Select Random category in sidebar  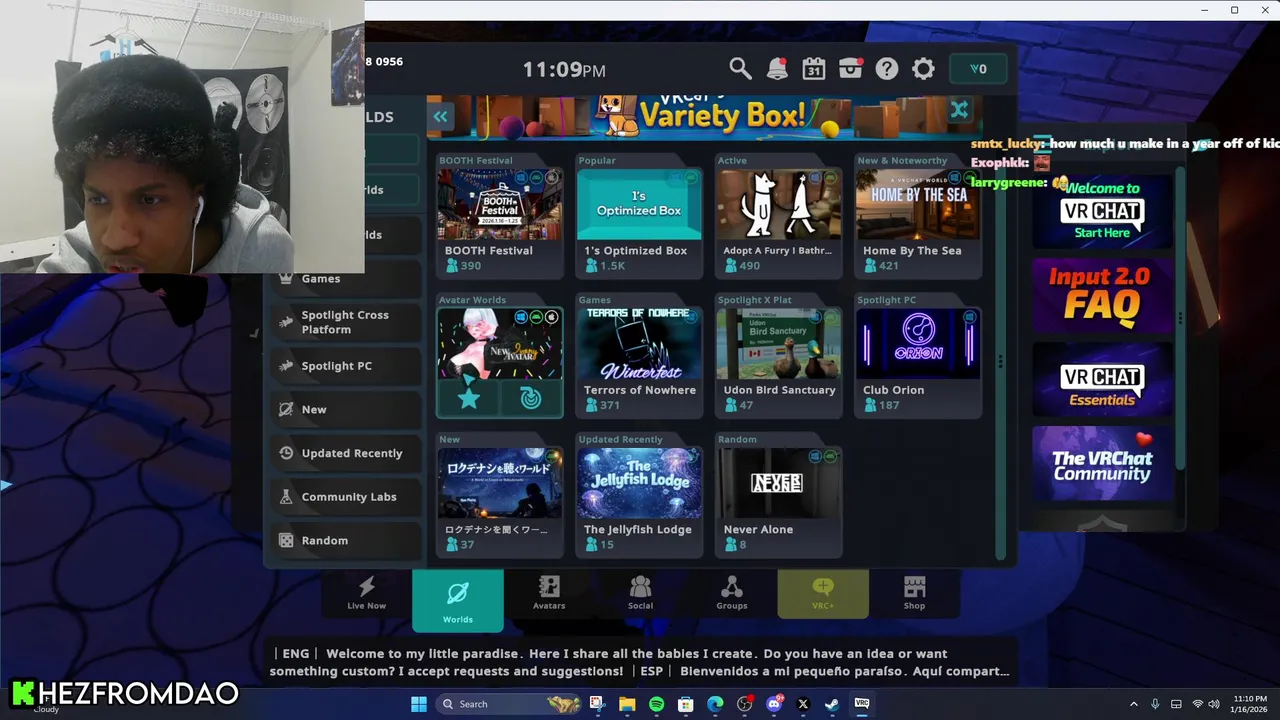coord(346,540)
